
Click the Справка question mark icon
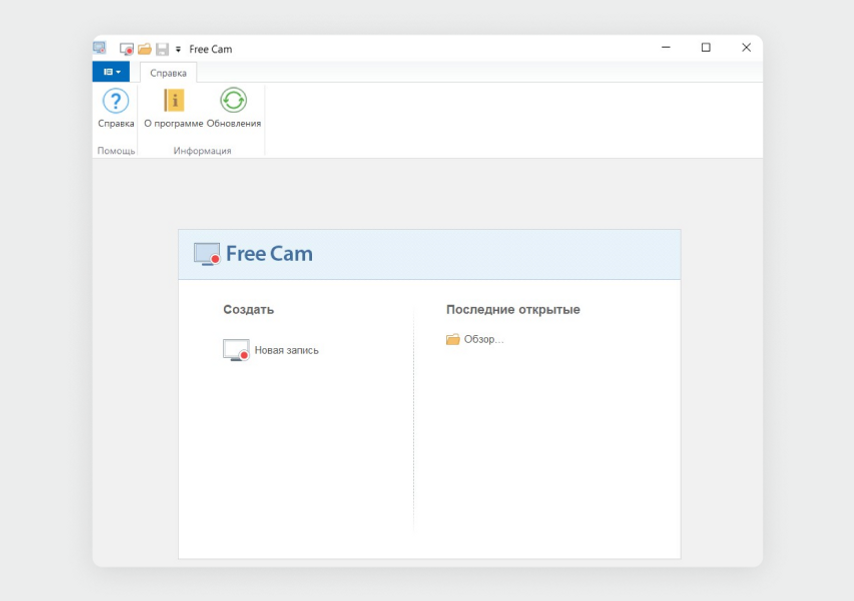tap(116, 101)
